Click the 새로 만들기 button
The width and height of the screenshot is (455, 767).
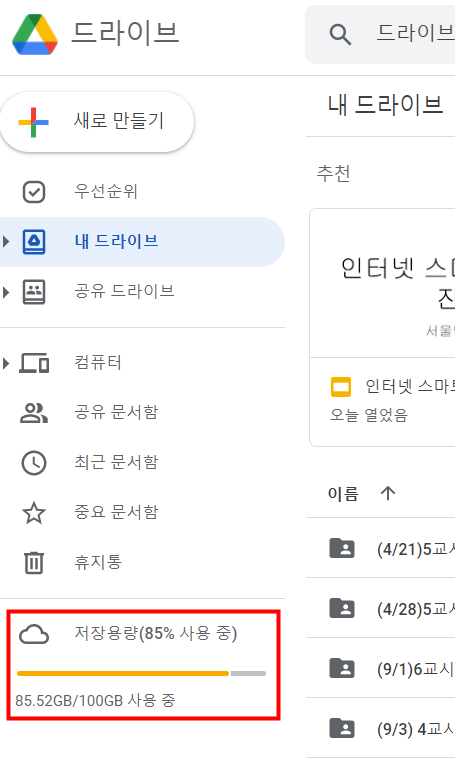97,122
